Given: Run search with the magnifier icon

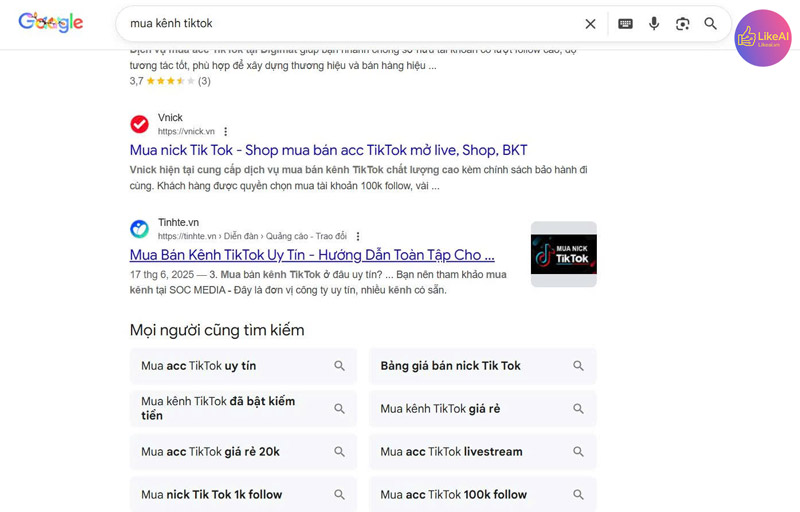Looking at the screenshot, I should pos(711,23).
